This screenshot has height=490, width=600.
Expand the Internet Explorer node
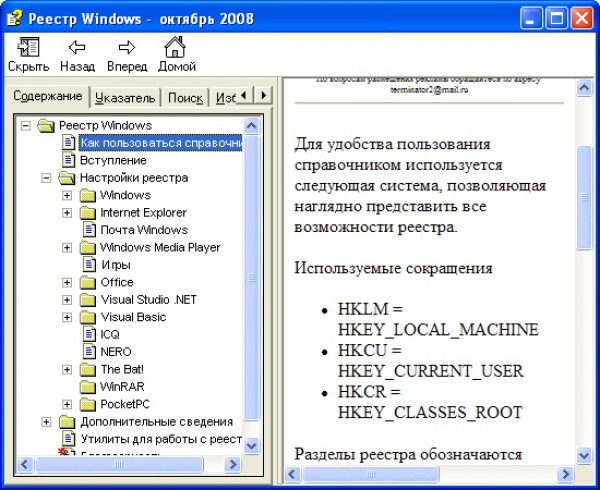coord(67,213)
